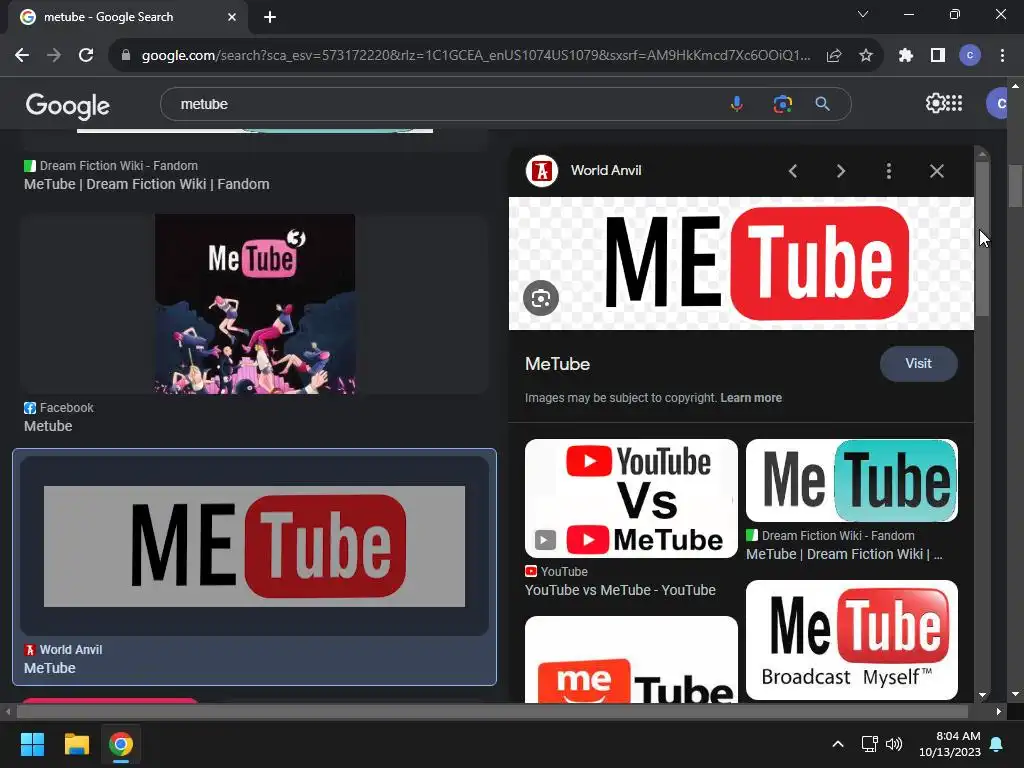Screen dimensions: 1024x768
Task: Reload the current Google search page
Action: [86, 56]
